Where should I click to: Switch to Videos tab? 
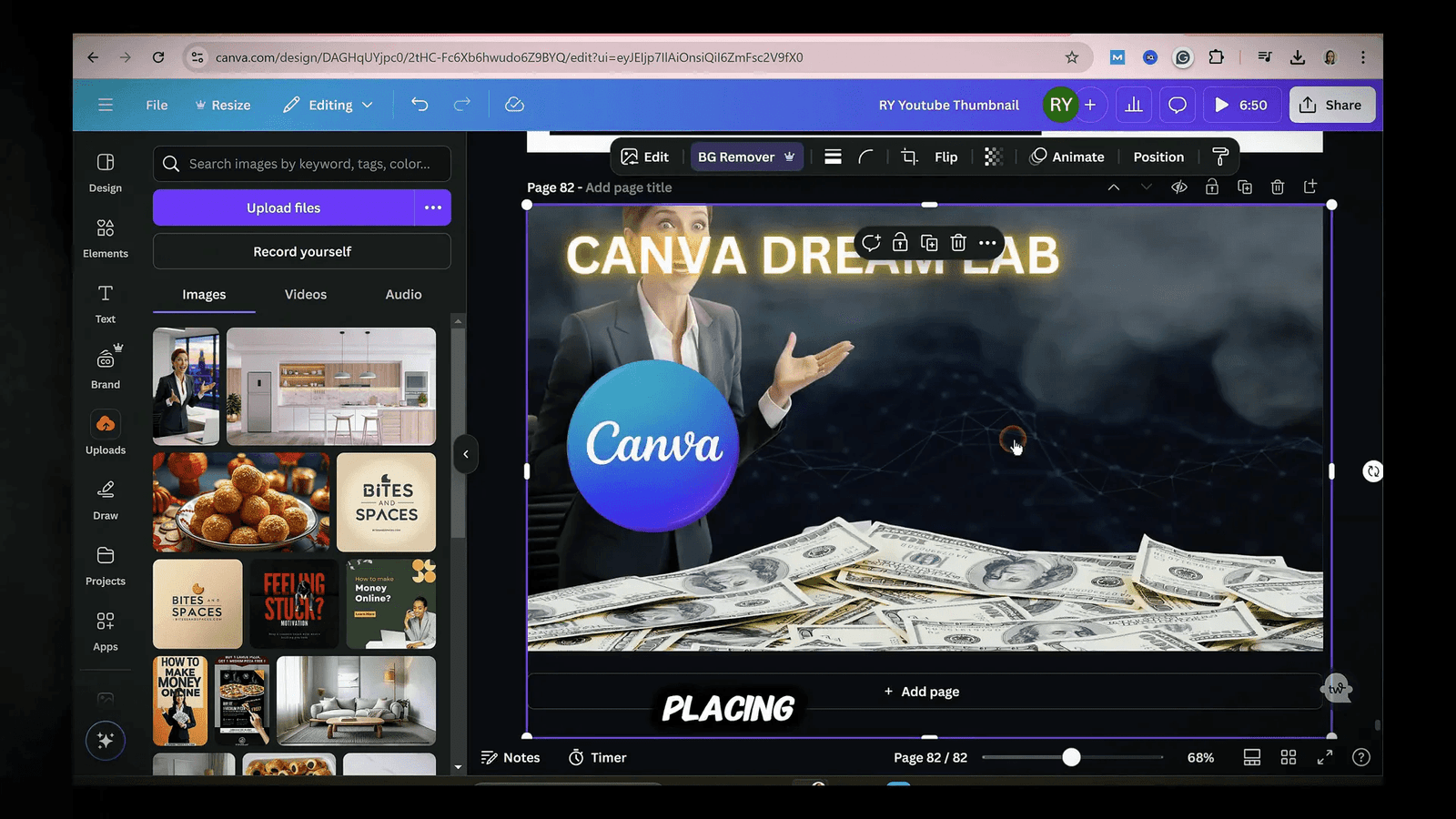click(306, 294)
